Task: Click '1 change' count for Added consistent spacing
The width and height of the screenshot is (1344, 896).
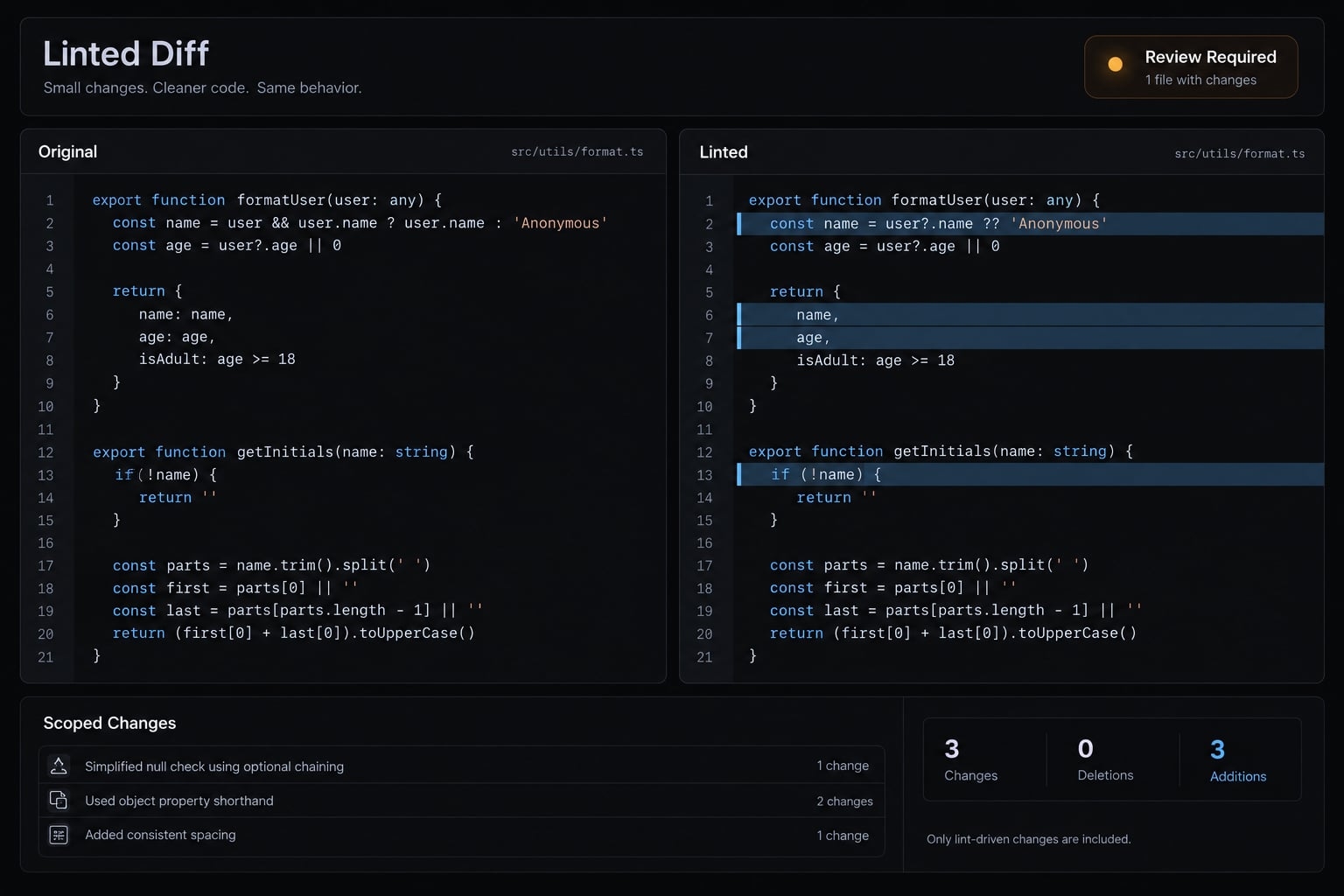Action: click(843, 836)
